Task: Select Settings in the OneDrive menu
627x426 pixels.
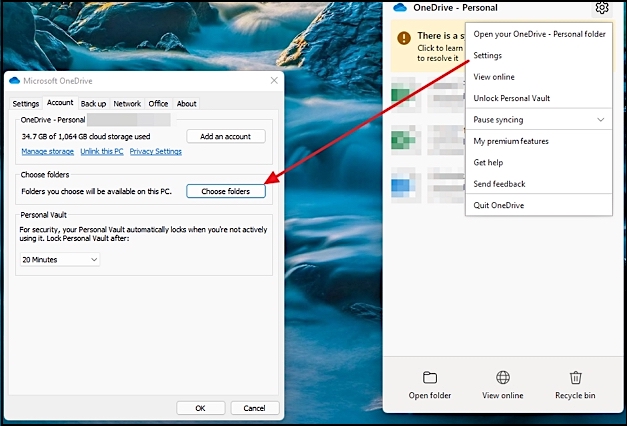Action: click(x=488, y=56)
